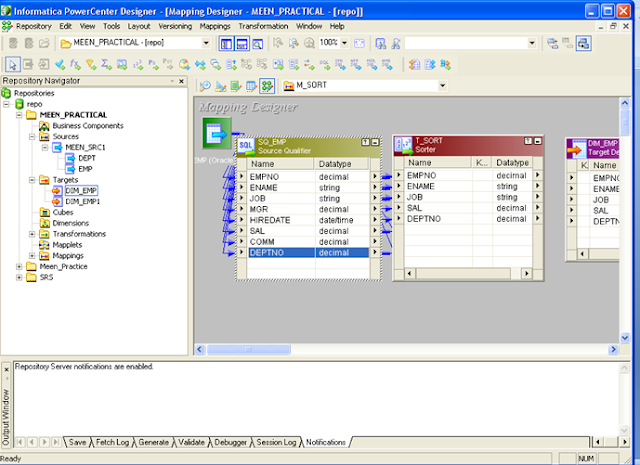Select the DIM_EMP1 target in navigator
This screenshot has width=640, height=465.
tap(82, 201)
